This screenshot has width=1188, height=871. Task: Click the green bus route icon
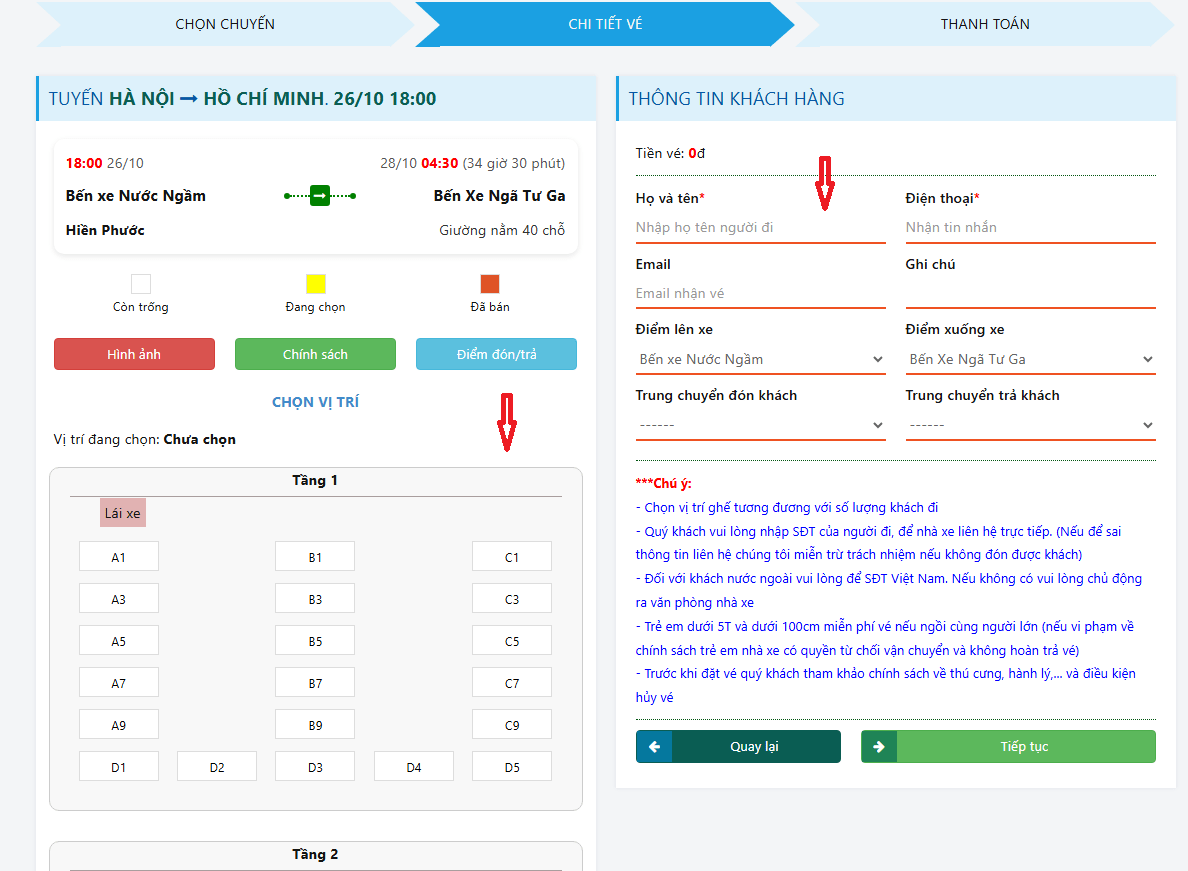(320, 196)
